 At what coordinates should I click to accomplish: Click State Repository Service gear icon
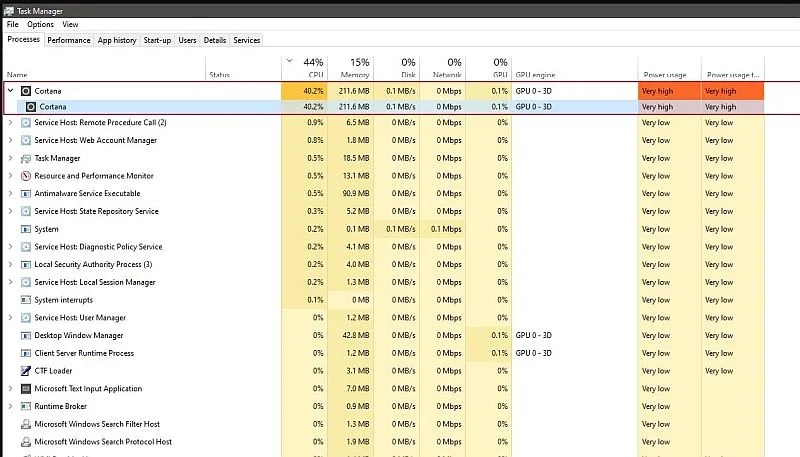[26, 211]
